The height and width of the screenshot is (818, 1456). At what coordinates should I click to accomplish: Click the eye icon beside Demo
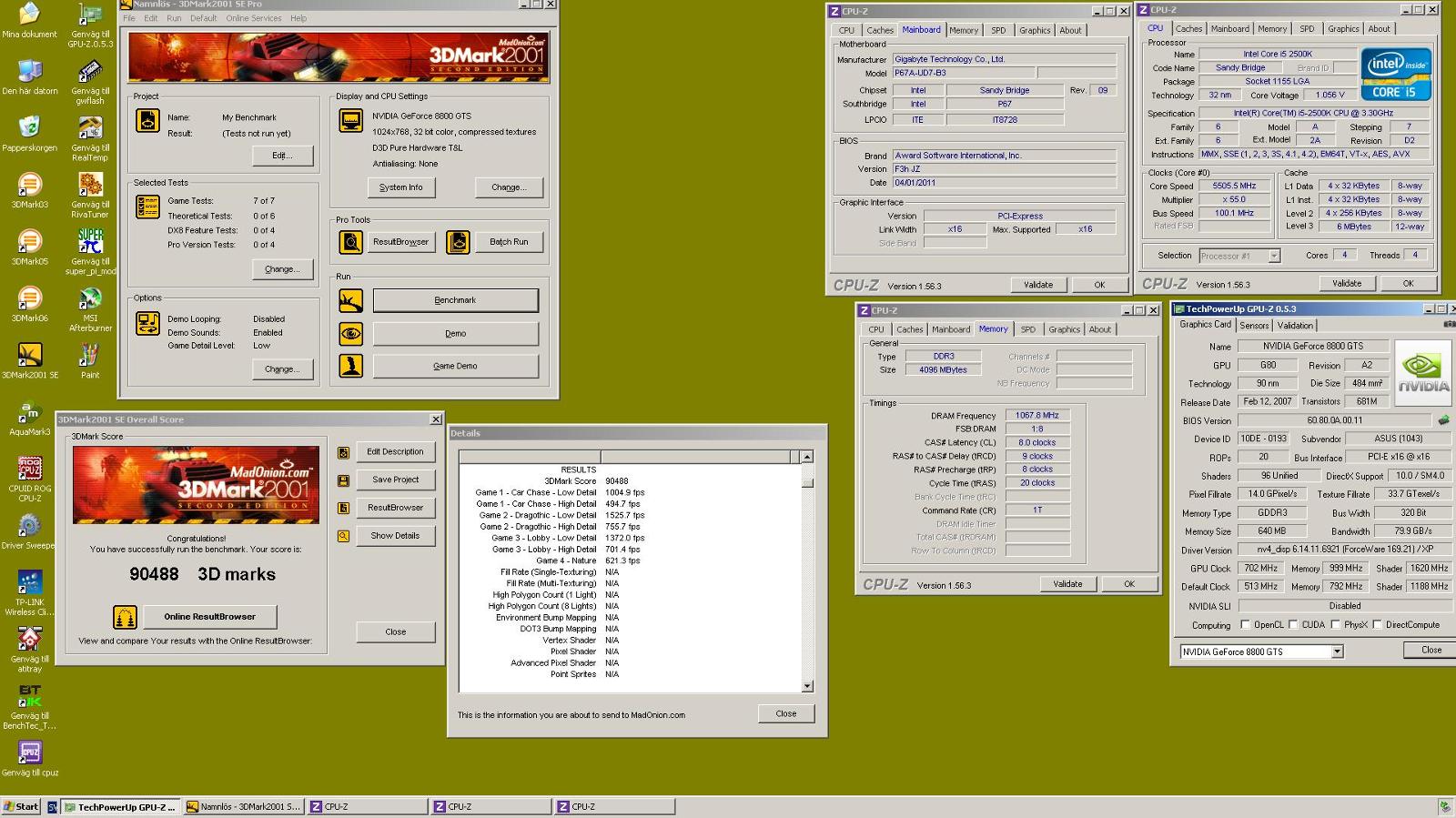click(x=350, y=333)
